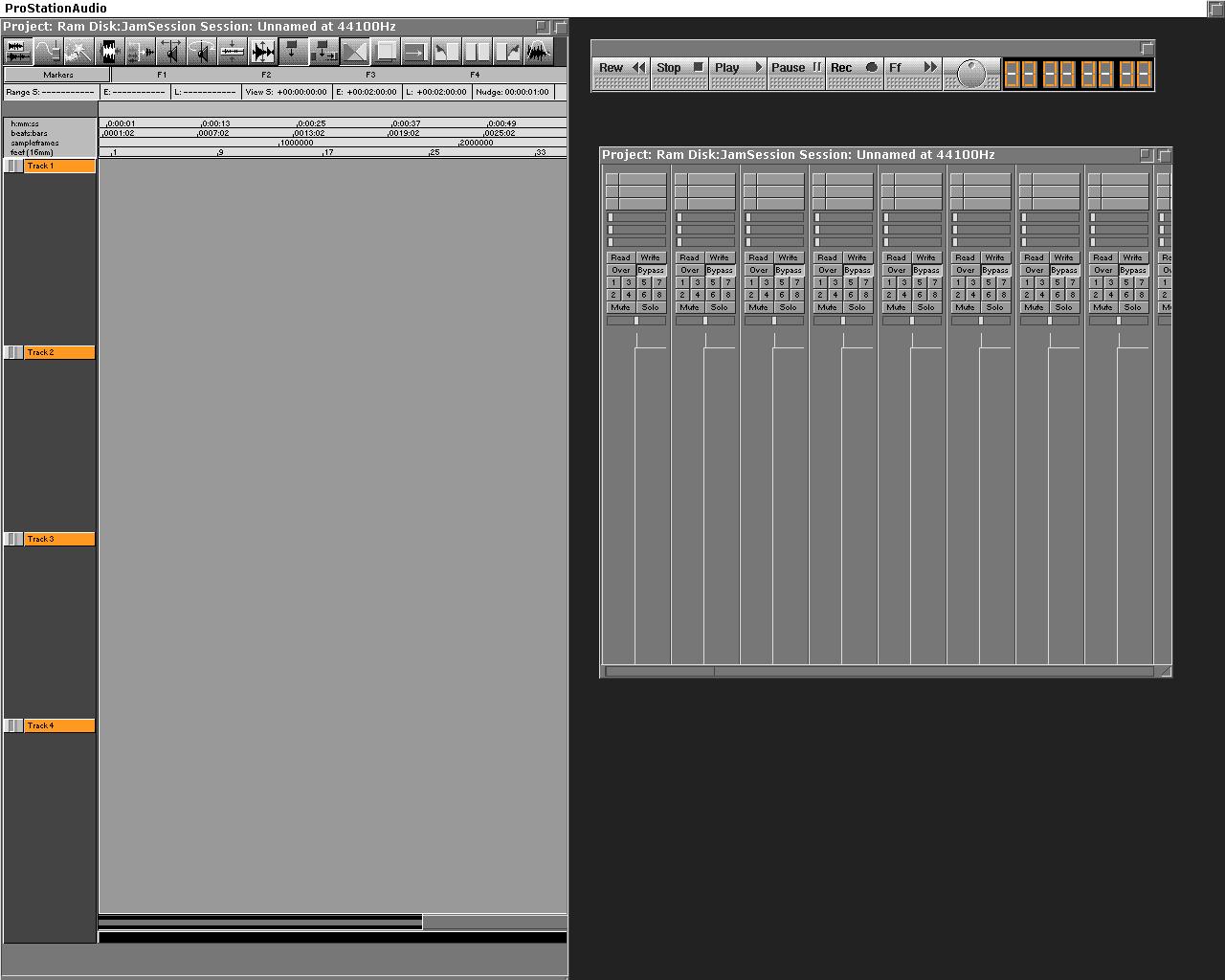The width and height of the screenshot is (1225, 980).
Task: Select bus 5 on the first mixer channel
Action: [644, 282]
